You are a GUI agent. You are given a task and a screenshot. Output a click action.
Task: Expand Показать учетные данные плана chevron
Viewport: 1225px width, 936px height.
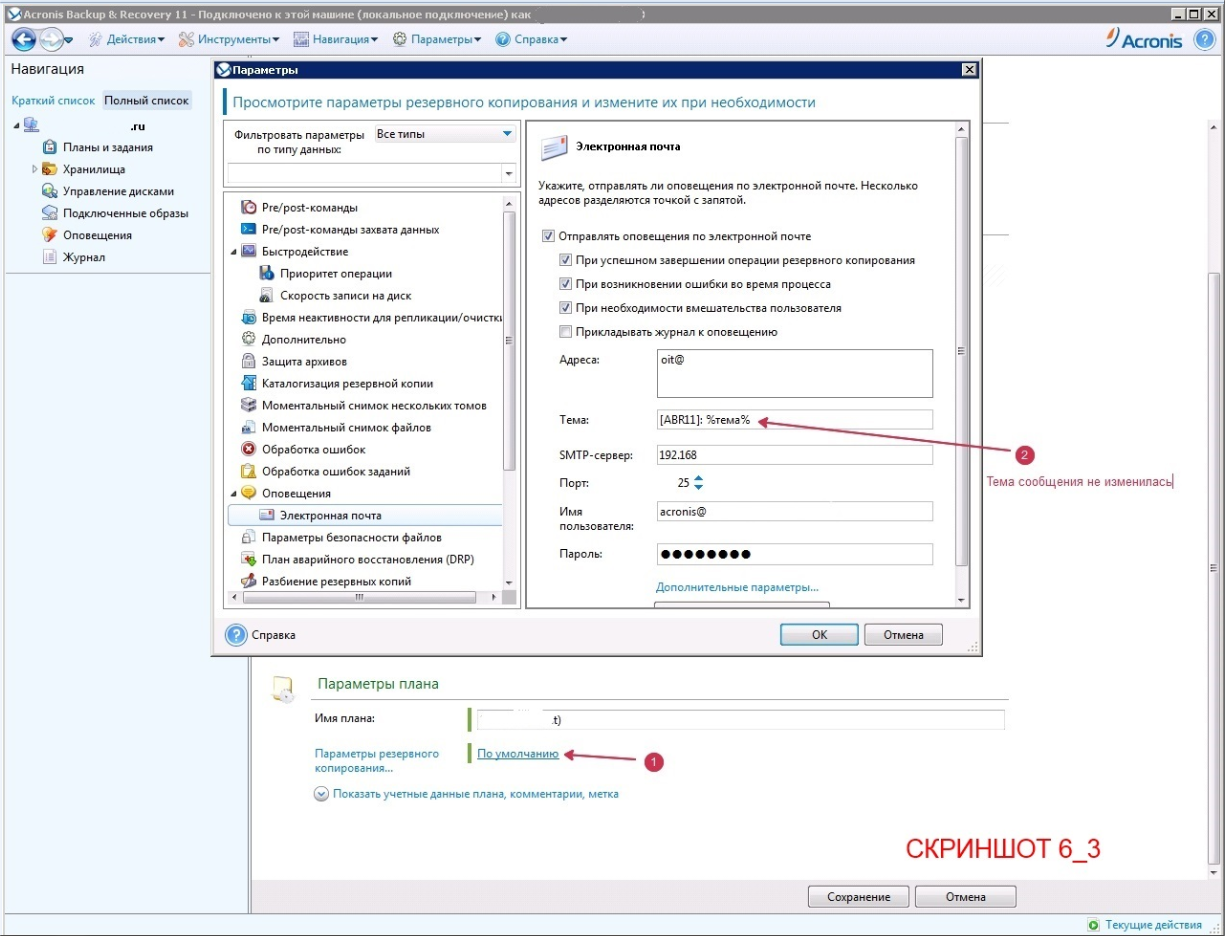coord(322,794)
